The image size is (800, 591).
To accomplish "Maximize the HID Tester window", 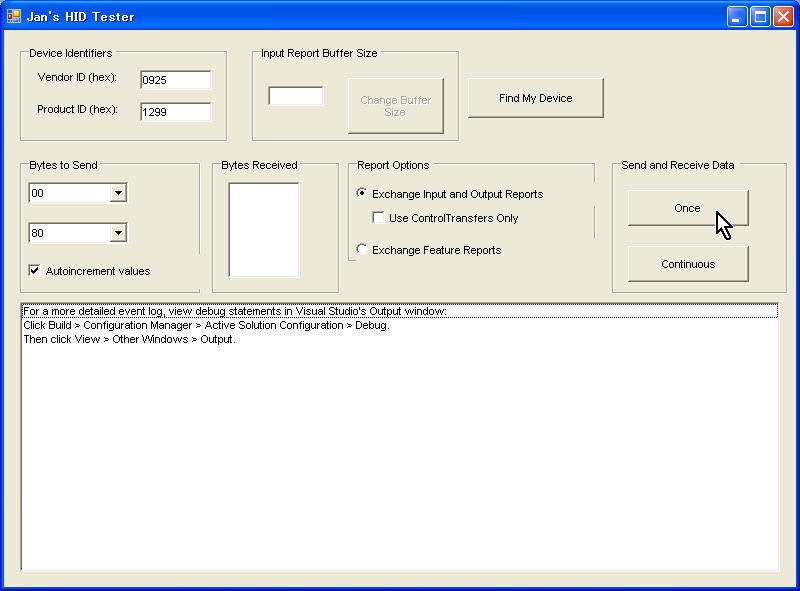I will tap(760, 17).
